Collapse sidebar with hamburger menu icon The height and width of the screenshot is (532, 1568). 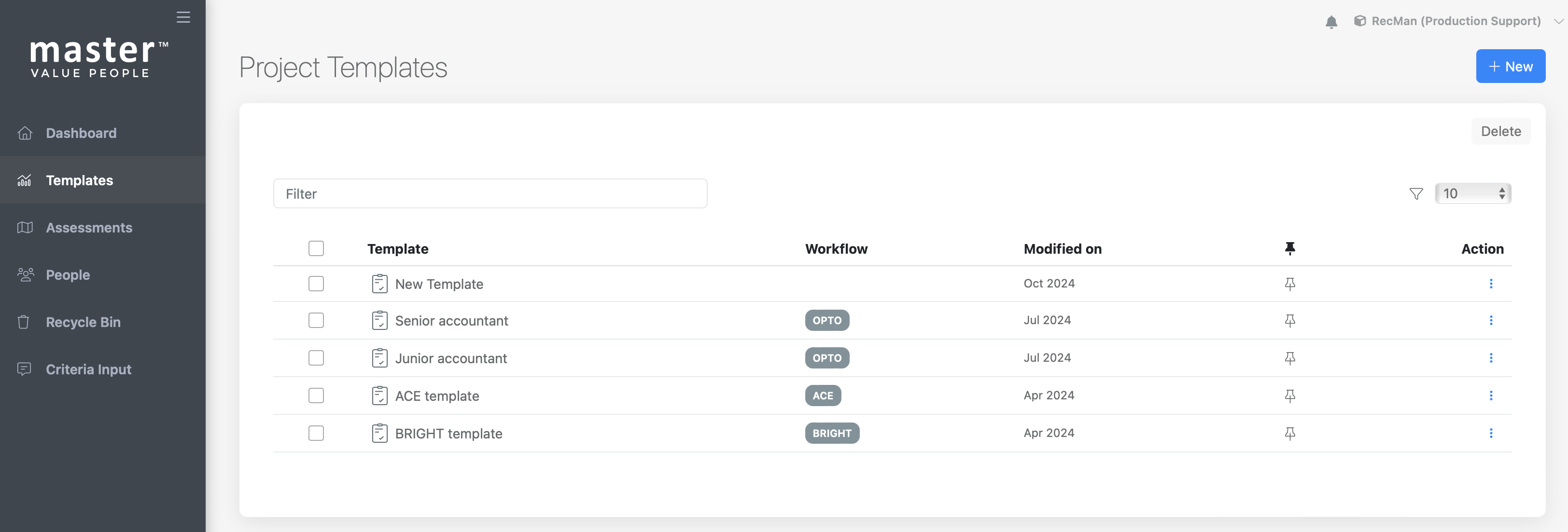[x=183, y=17]
